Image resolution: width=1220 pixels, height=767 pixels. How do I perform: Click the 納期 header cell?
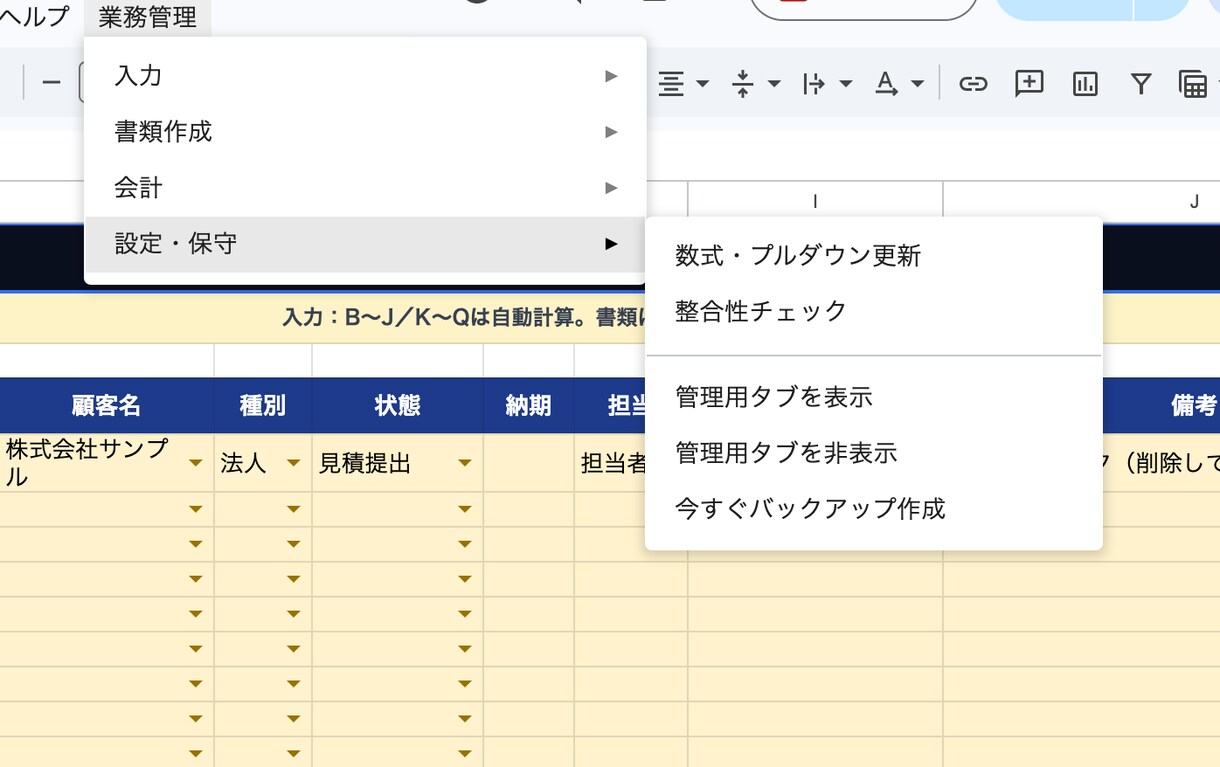(528, 405)
